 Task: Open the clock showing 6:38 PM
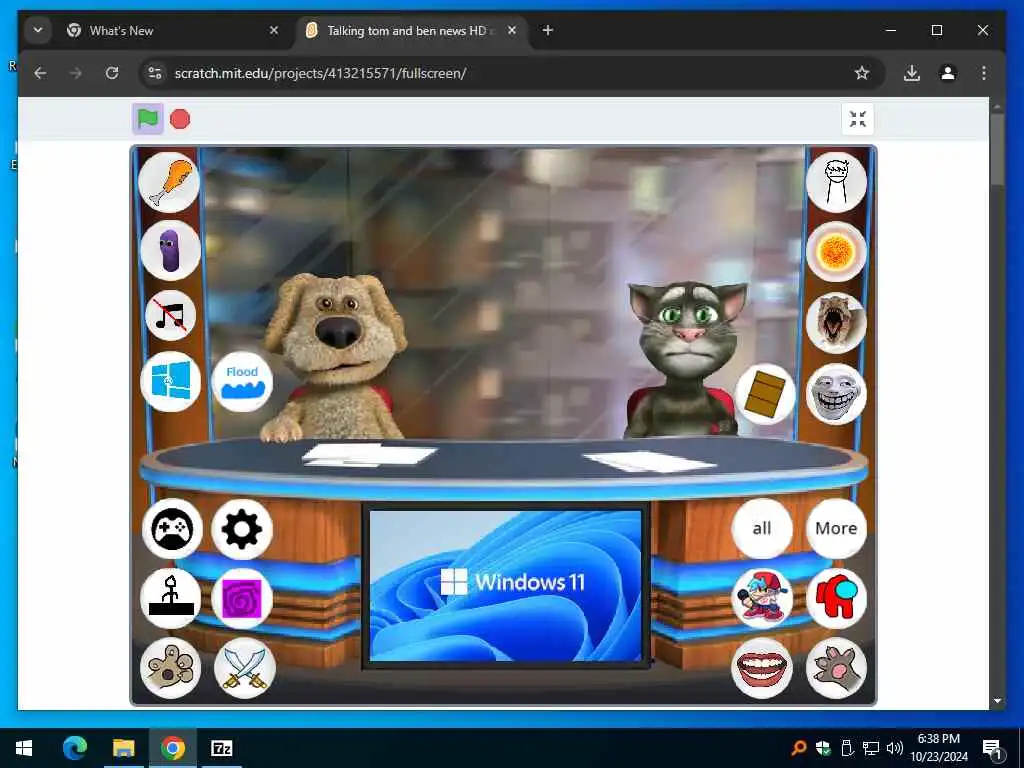point(939,748)
